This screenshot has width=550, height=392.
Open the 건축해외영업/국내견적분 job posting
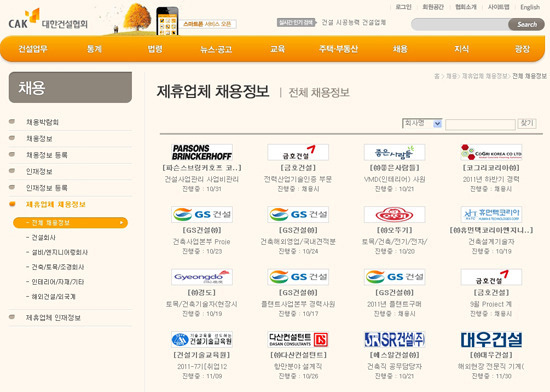coord(298,242)
